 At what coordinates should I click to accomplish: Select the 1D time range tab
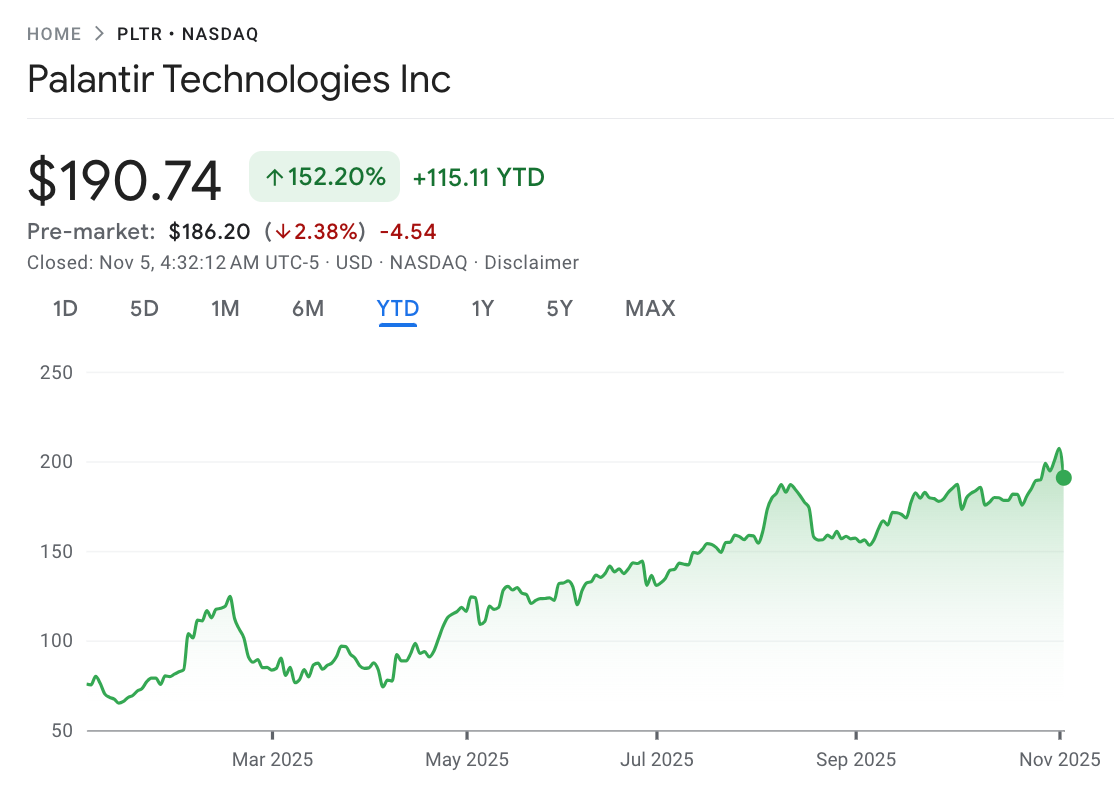point(64,309)
